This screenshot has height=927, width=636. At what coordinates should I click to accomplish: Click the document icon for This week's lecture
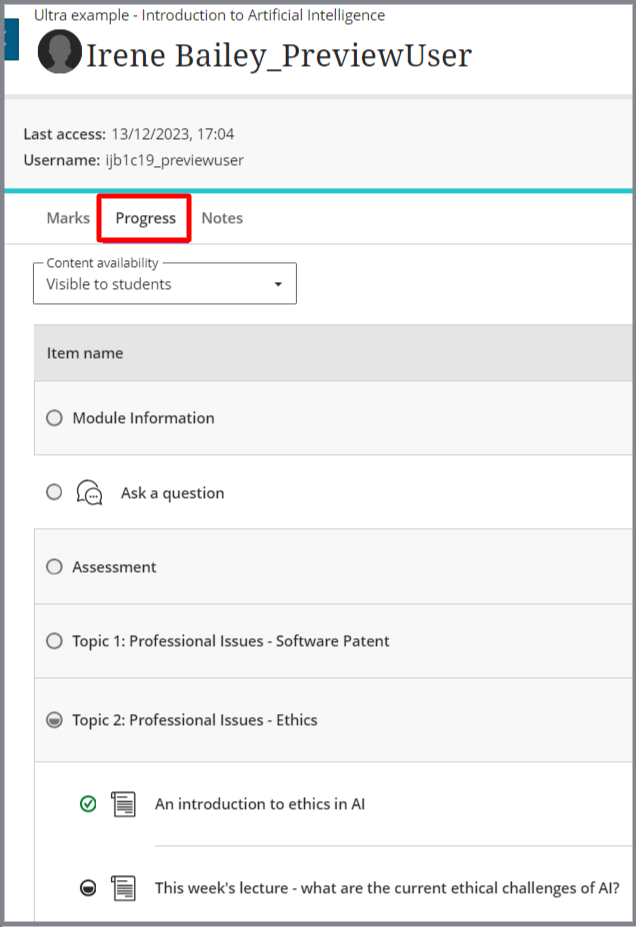pyautogui.click(x=123, y=887)
